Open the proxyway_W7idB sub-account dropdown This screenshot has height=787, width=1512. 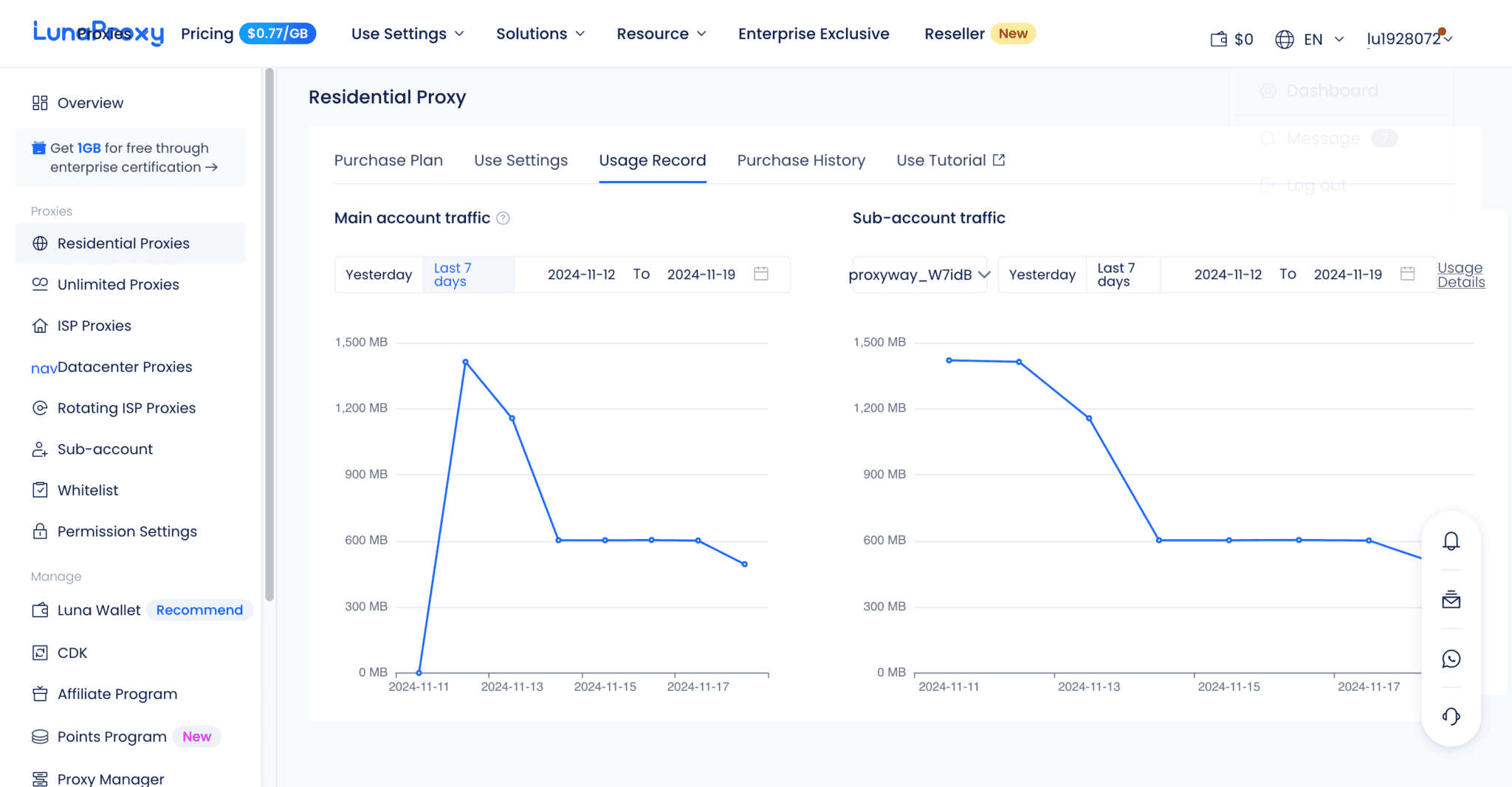918,274
